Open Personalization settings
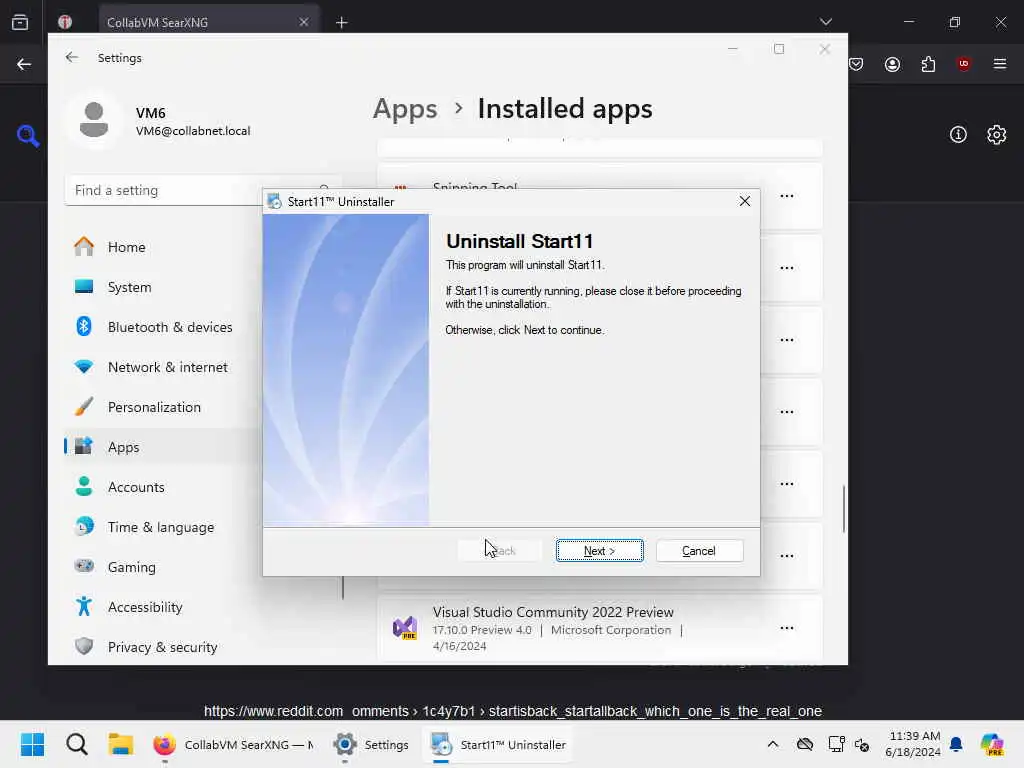The image size is (1024, 768). [163, 407]
